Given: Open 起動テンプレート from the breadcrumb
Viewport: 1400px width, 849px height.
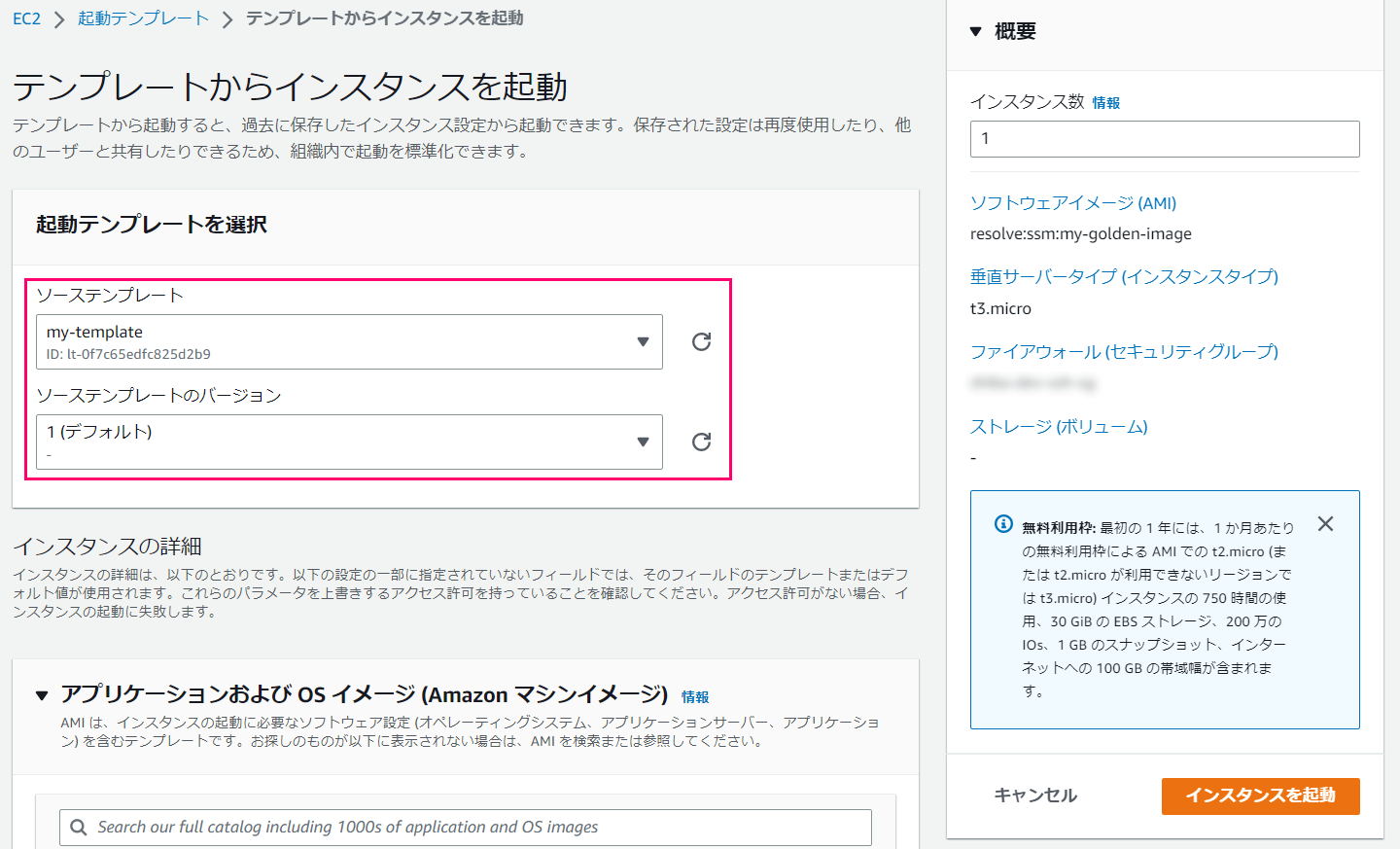Looking at the screenshot, I should (143, 17).
